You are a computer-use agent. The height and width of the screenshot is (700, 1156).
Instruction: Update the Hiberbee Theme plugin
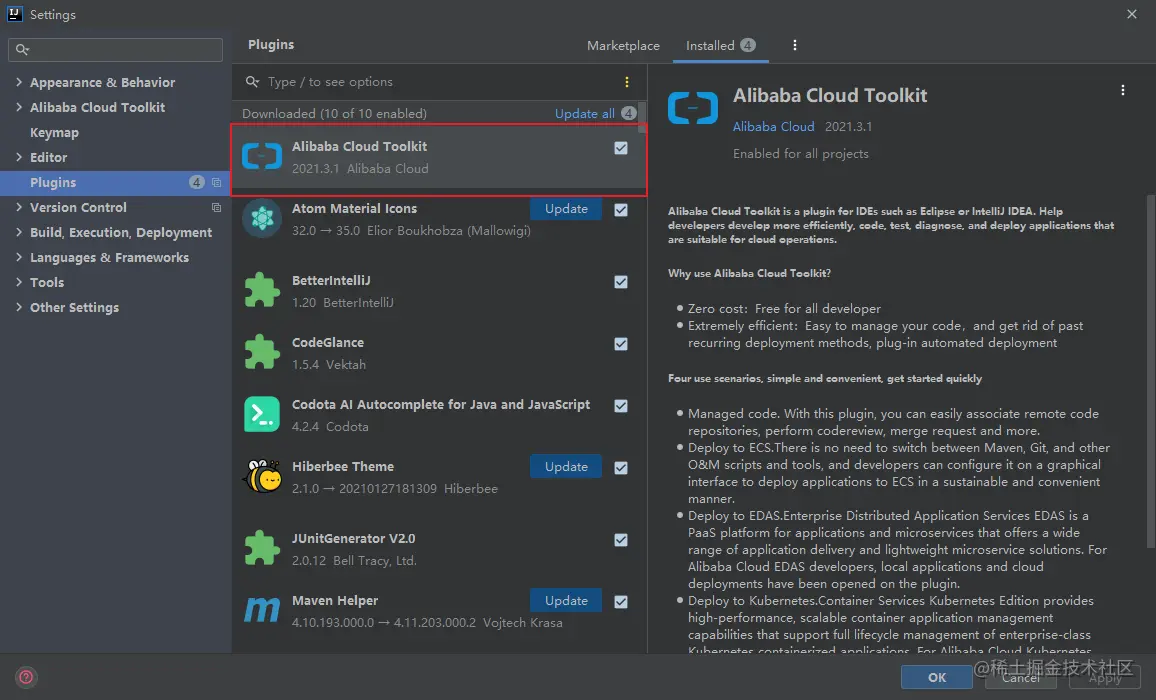[x=565, y=467]
